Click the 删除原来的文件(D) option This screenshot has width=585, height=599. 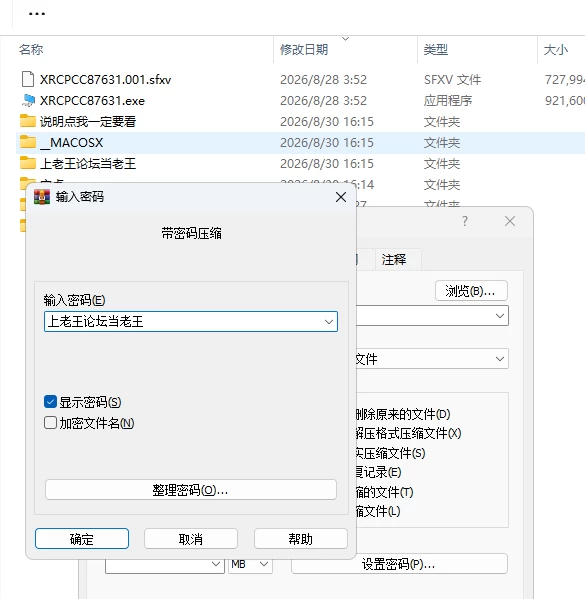(x=403, y=414)
